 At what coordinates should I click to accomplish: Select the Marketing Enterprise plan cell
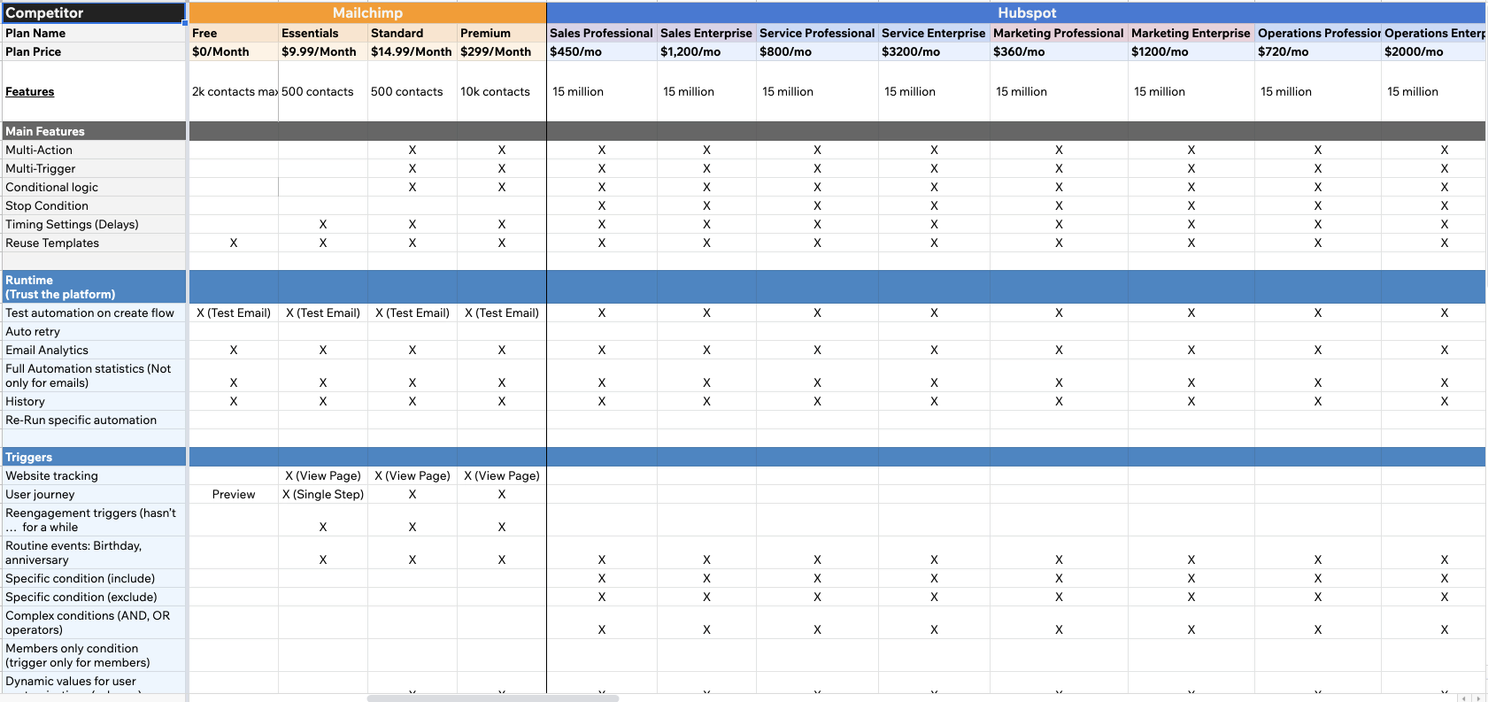pyautogui.click(x=1191, y=33)
